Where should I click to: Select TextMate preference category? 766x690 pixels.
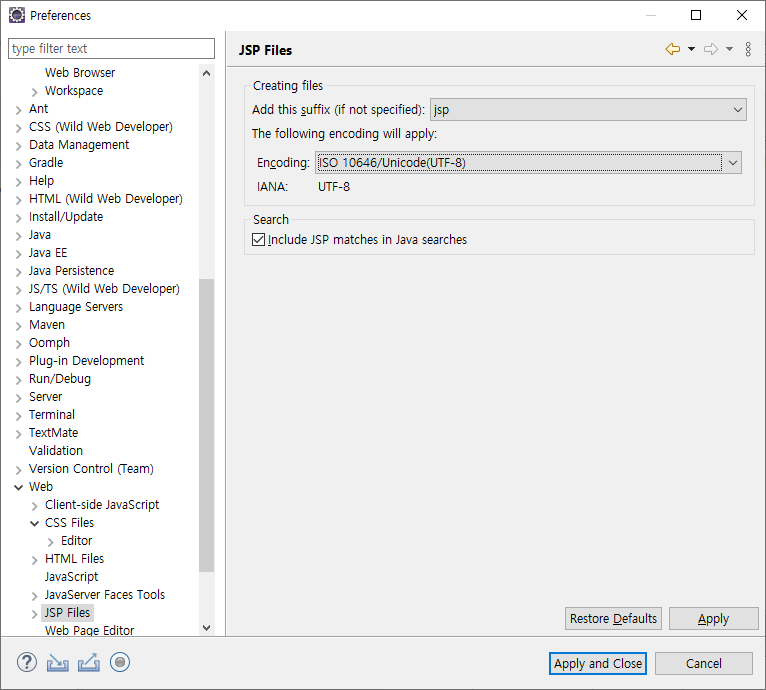coord(53,432)
